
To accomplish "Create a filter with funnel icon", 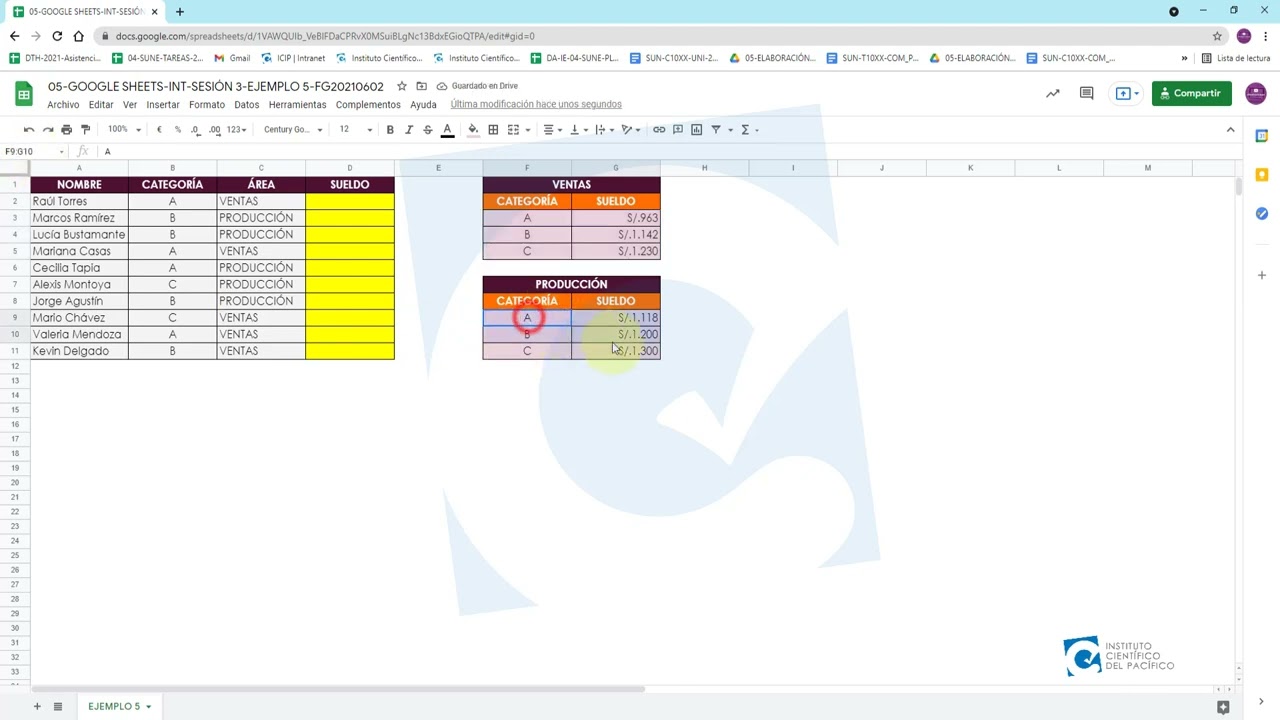I will click(716, 130).
